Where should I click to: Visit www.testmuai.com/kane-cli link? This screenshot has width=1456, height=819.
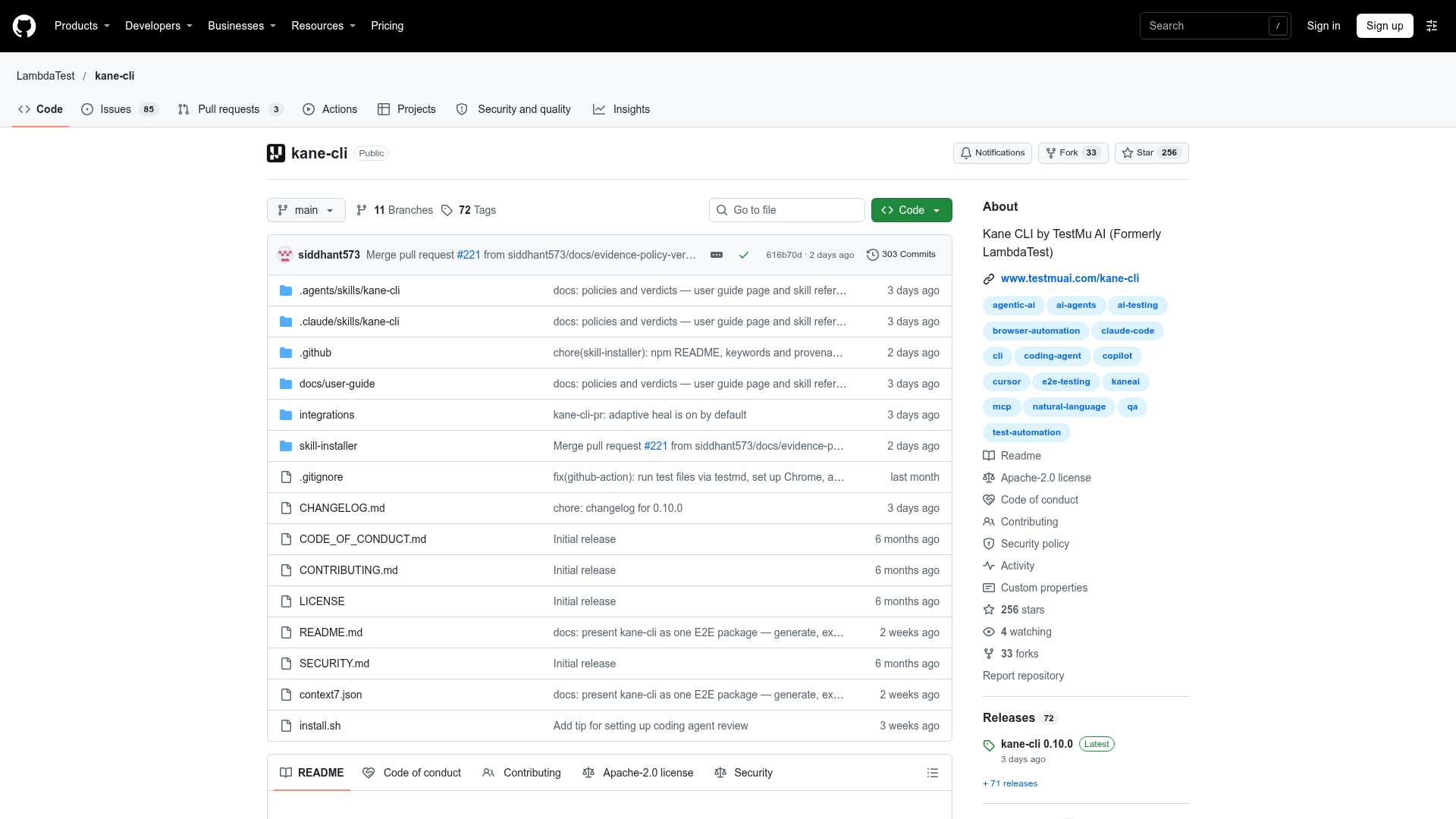[1070, 278]
